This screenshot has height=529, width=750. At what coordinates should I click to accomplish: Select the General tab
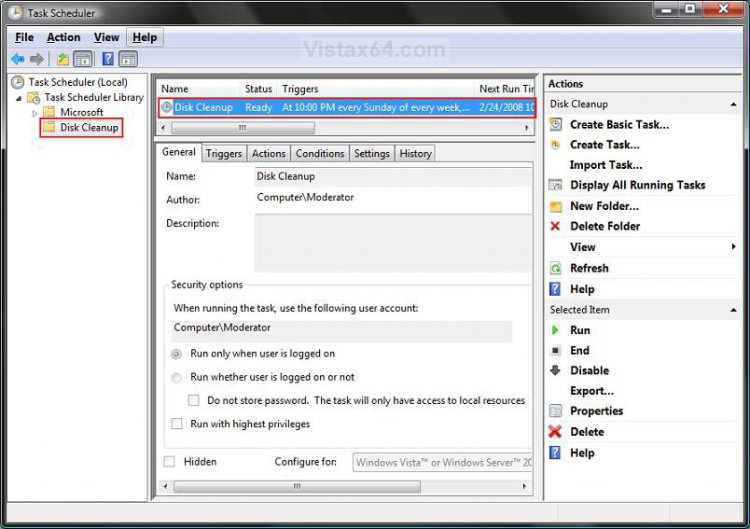178,152
